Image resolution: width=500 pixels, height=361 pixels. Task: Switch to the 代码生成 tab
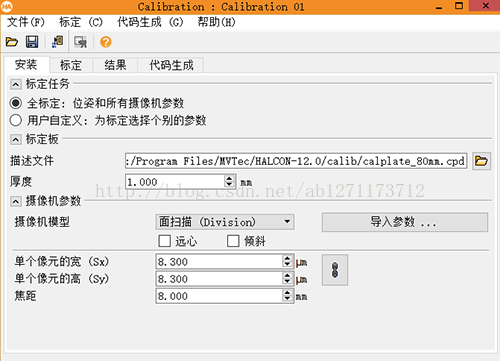pos(171,65)
